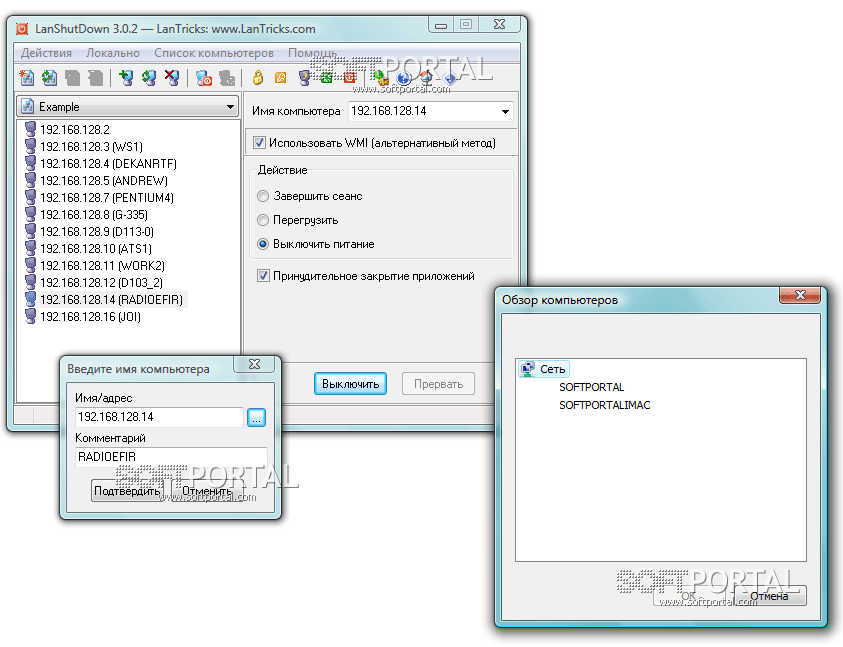843x647 pixels.
Task: Open the Локально menu
Action: tap(113, 53)
